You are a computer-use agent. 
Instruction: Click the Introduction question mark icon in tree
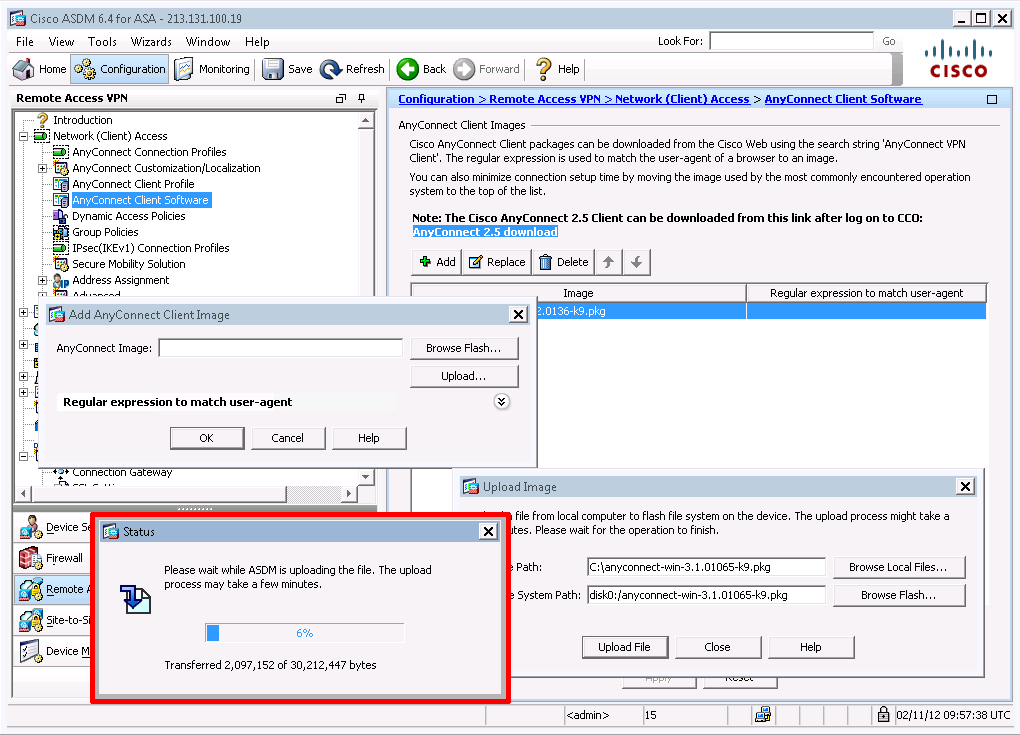point(43,120)
